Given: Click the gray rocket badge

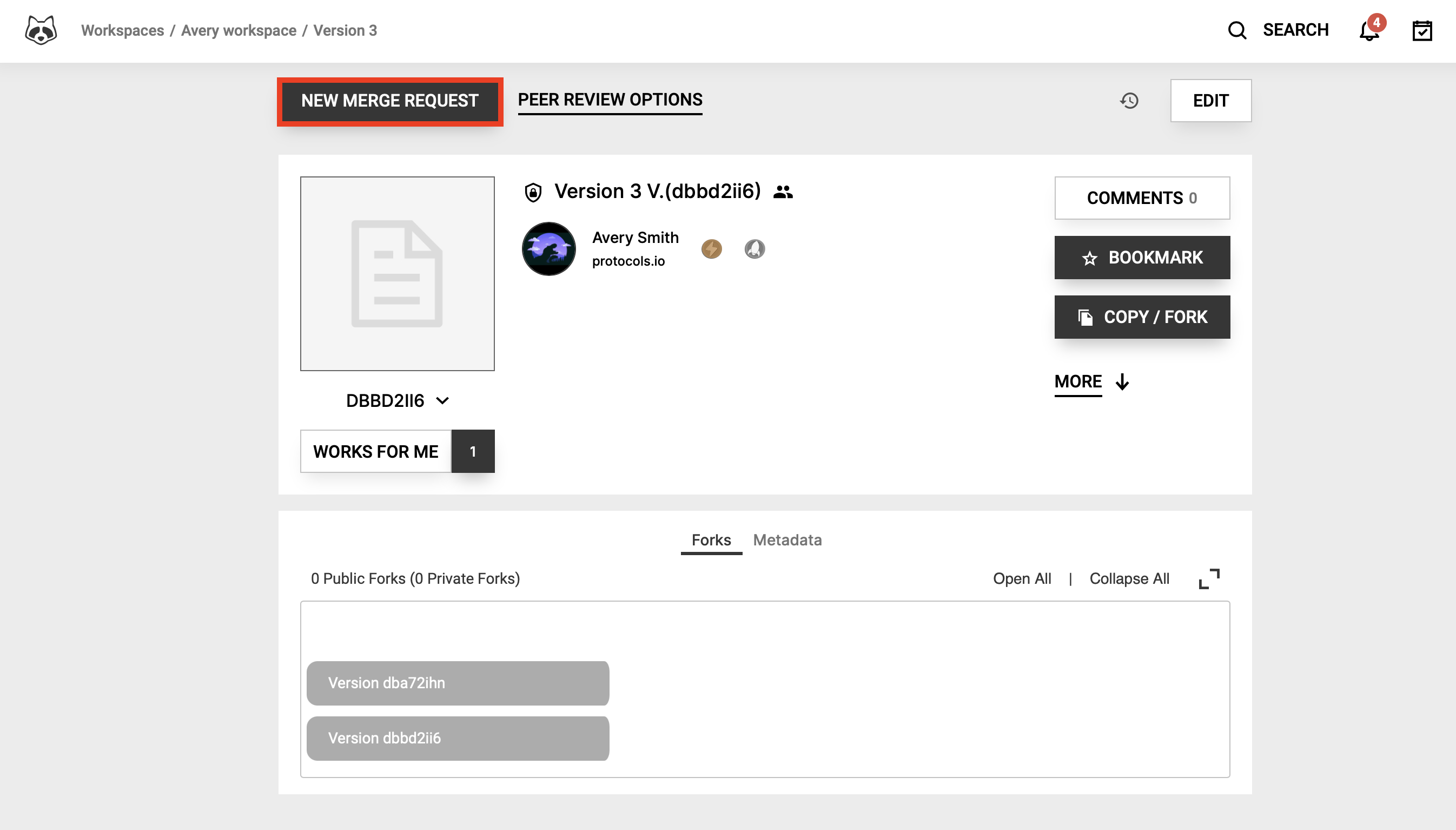Looking at the screenshot, I should point(755,249).
